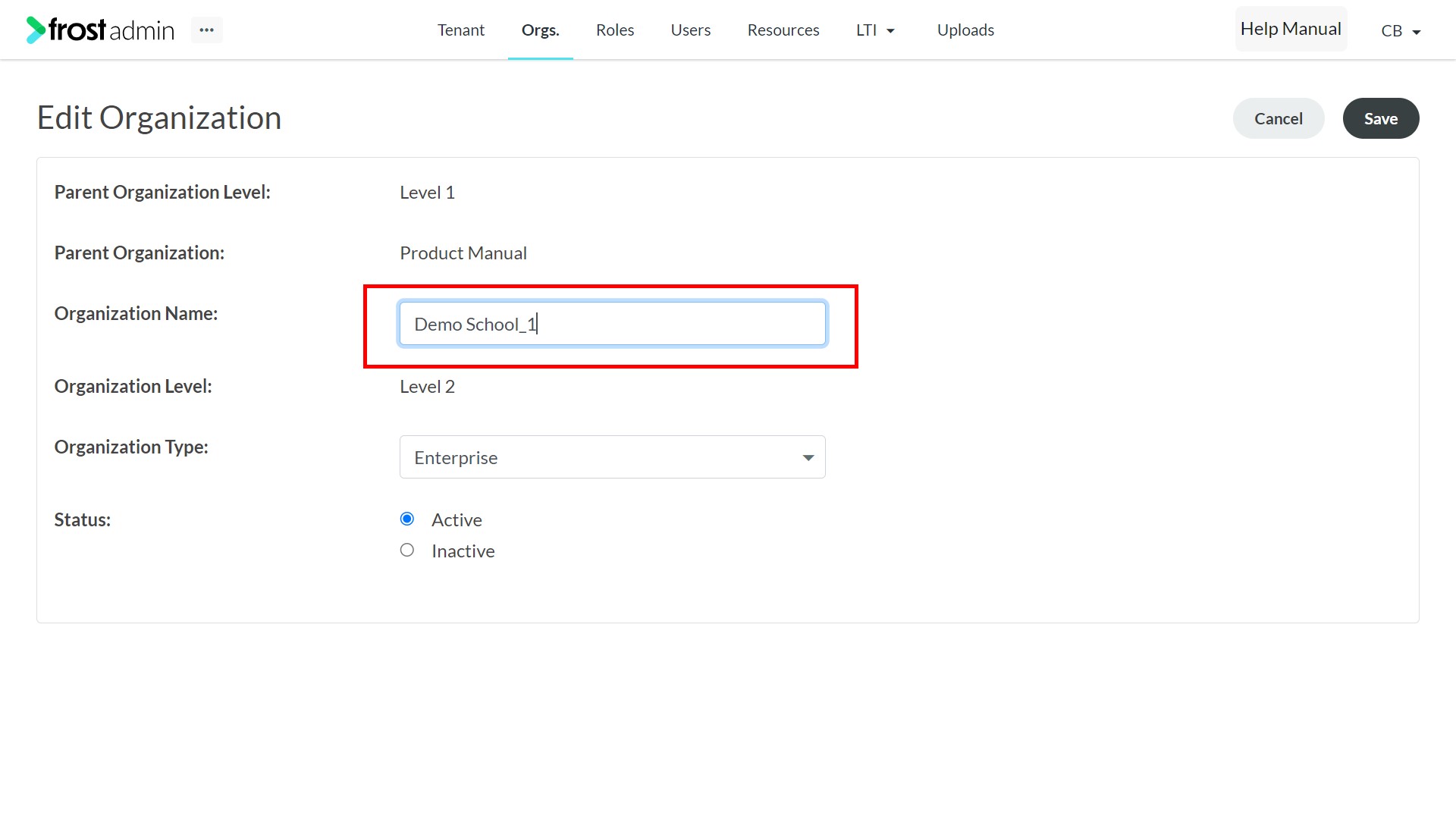Open the Users tab
This screenshot has height=819, width=1456.
click(690, 30)
